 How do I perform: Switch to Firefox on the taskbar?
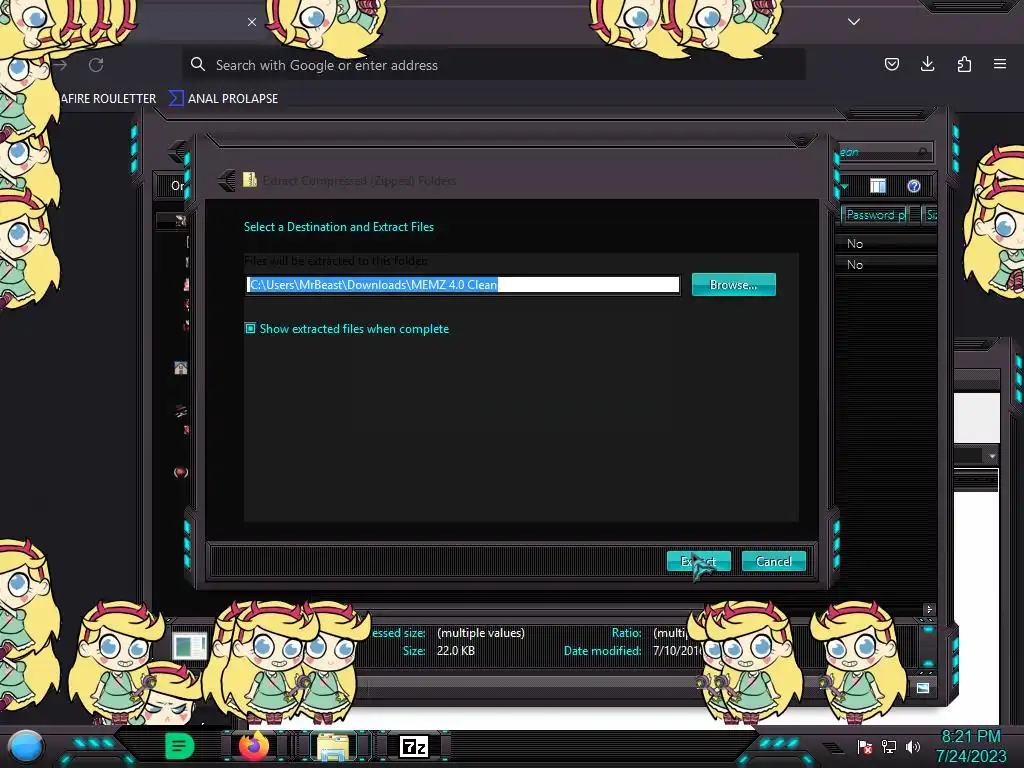pos(254,746)
